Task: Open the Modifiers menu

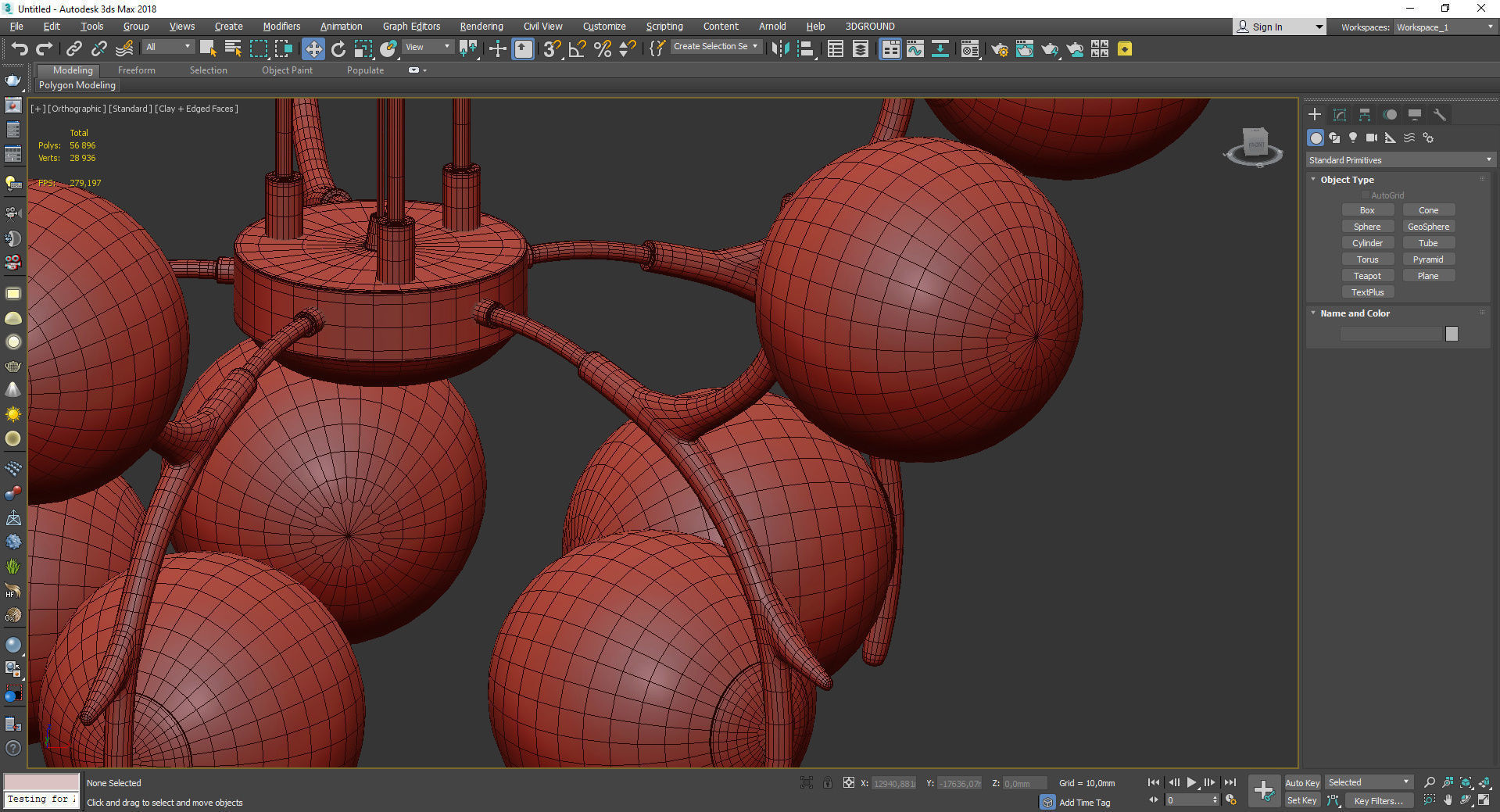Action: click(x=281, y=27)
